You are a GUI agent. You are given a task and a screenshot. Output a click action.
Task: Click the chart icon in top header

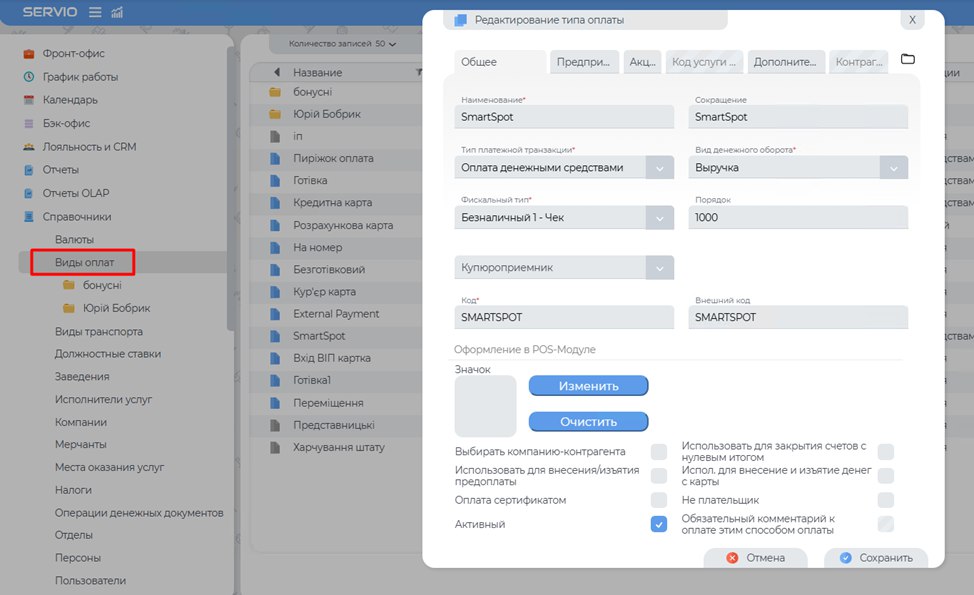tap(117, 12)
